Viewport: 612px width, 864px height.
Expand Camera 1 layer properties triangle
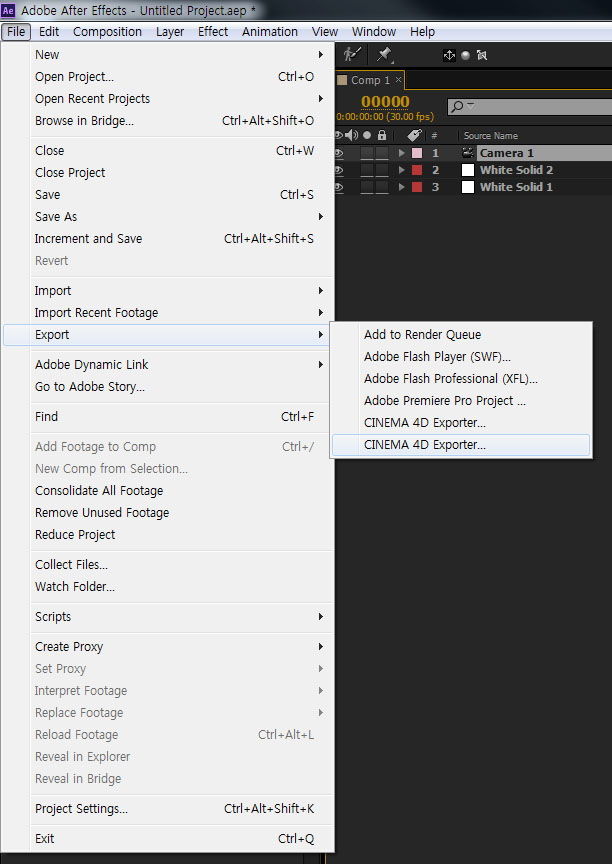(402, 153)
